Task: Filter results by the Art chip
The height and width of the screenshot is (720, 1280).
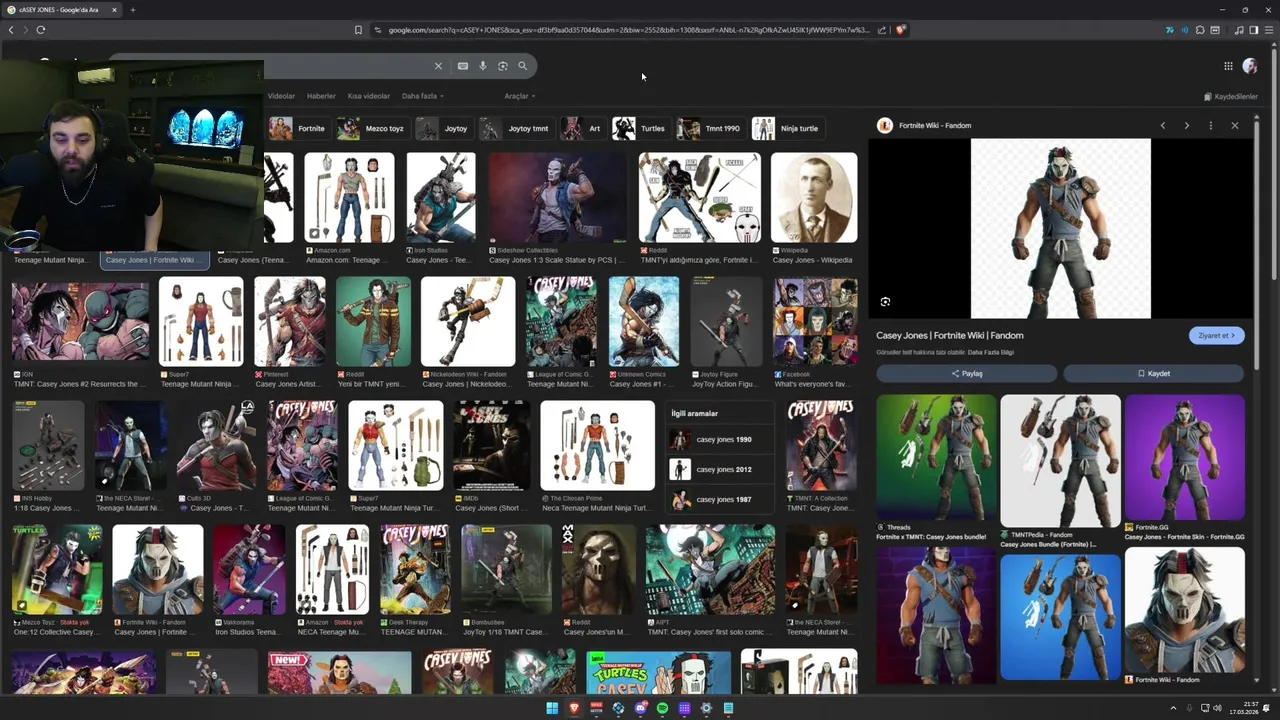Action: [x=583, y=129]
